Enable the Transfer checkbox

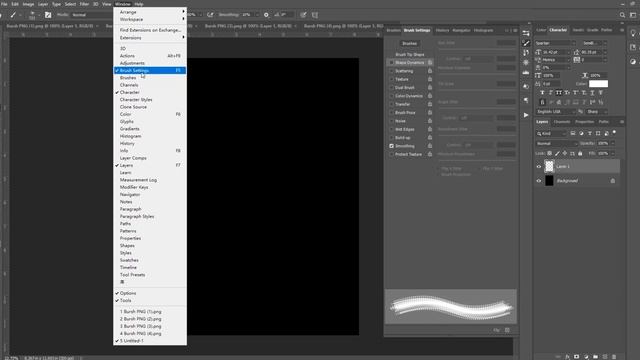(391, 104)
